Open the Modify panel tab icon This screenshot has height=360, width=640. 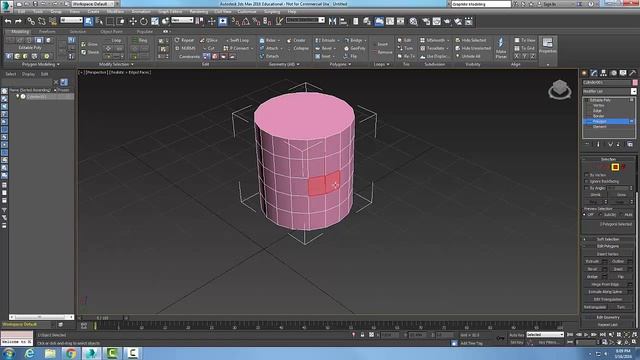(x=594, y=73)
